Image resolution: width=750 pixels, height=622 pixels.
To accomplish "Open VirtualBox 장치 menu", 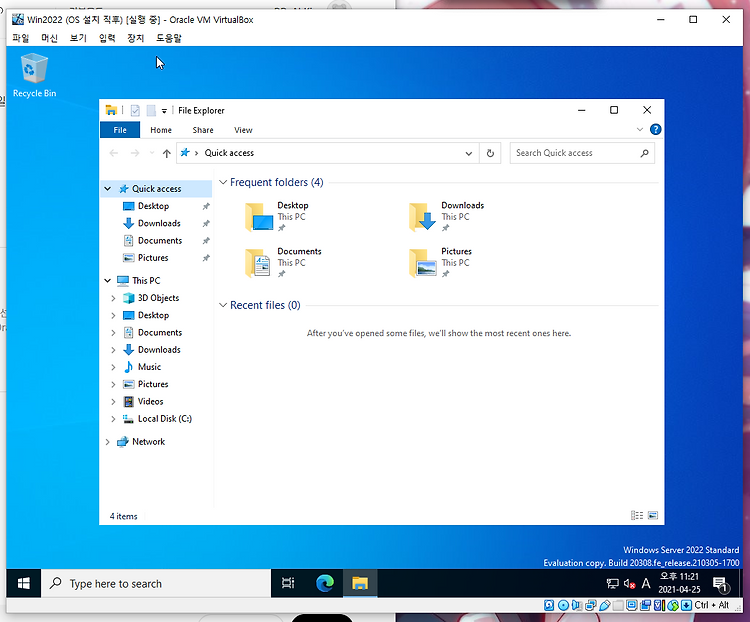I will pyautogui.click(x=135, y=38).
